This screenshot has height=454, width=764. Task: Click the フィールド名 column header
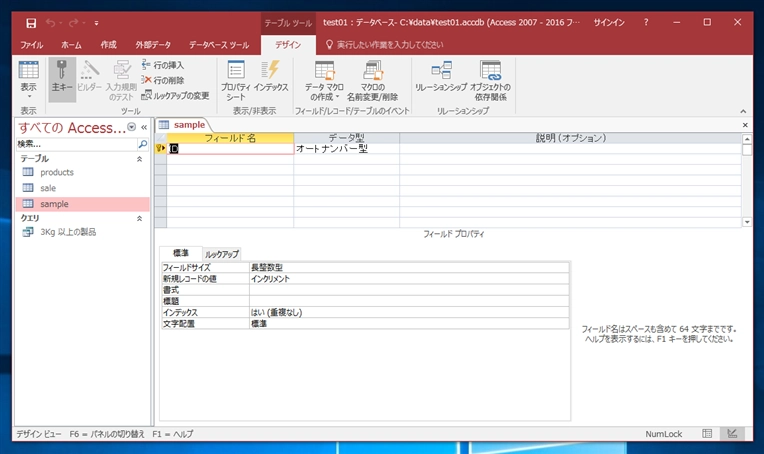click(x=230, y=138)
